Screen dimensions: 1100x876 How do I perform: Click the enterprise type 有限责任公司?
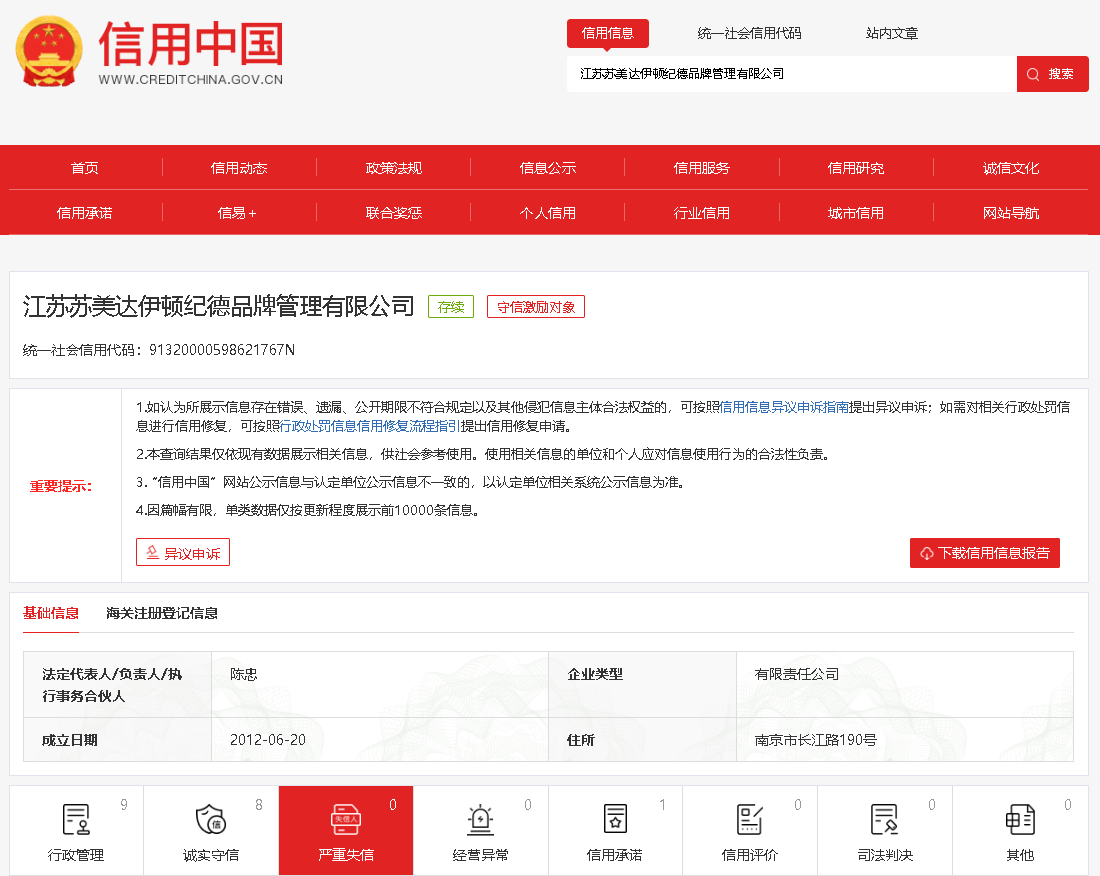797,674
